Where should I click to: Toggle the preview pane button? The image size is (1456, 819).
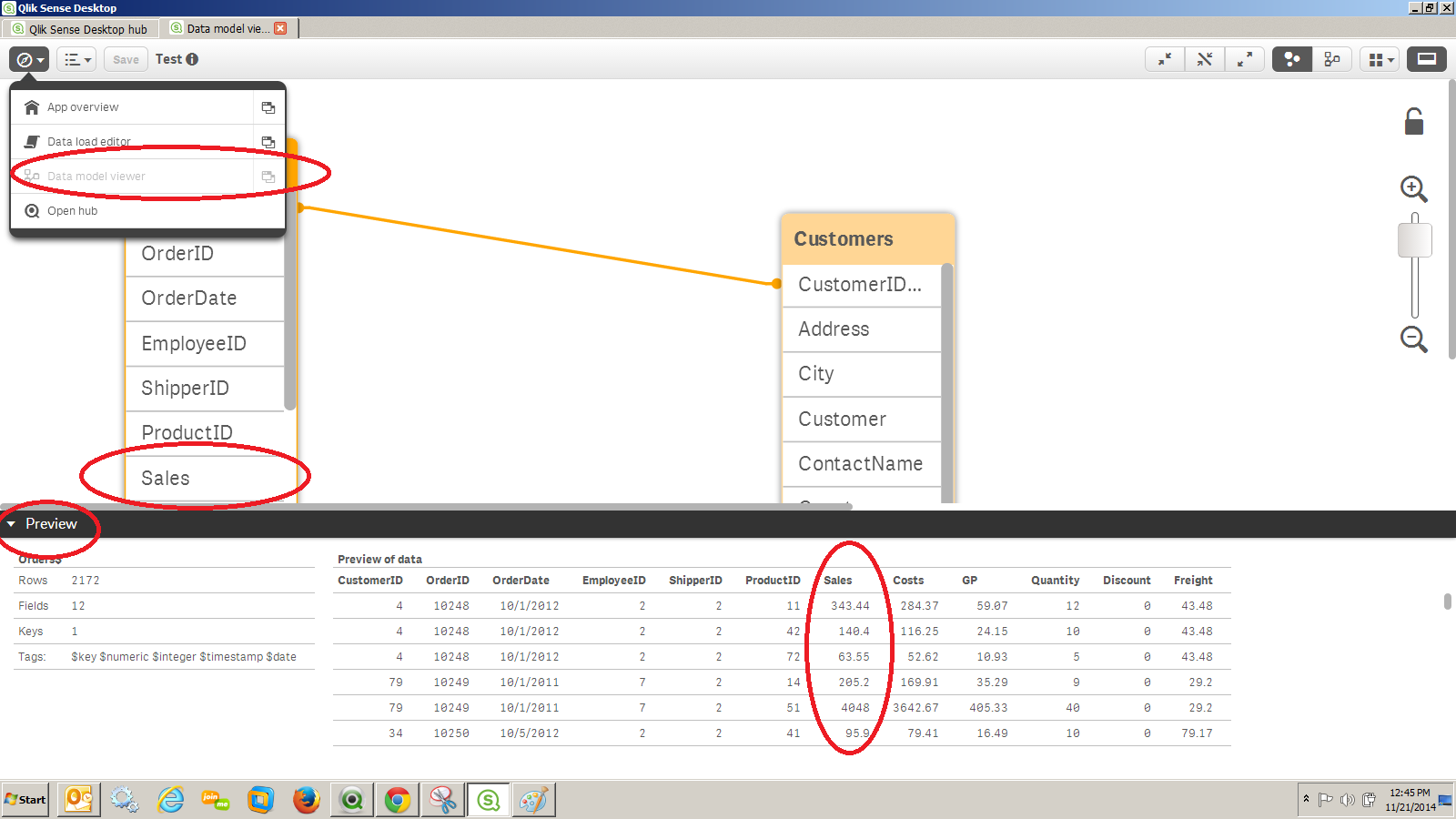pos(1427,59)
